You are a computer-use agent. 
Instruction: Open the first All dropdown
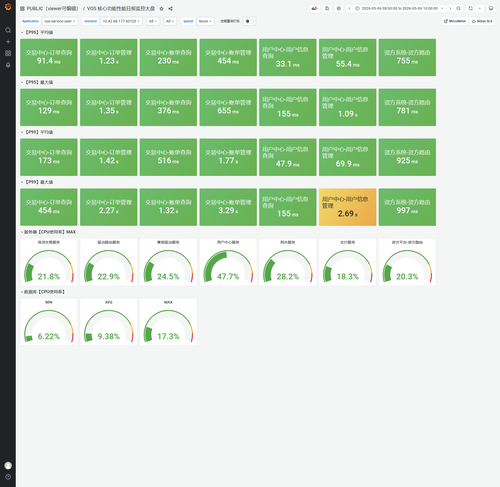tap(153, 21)
